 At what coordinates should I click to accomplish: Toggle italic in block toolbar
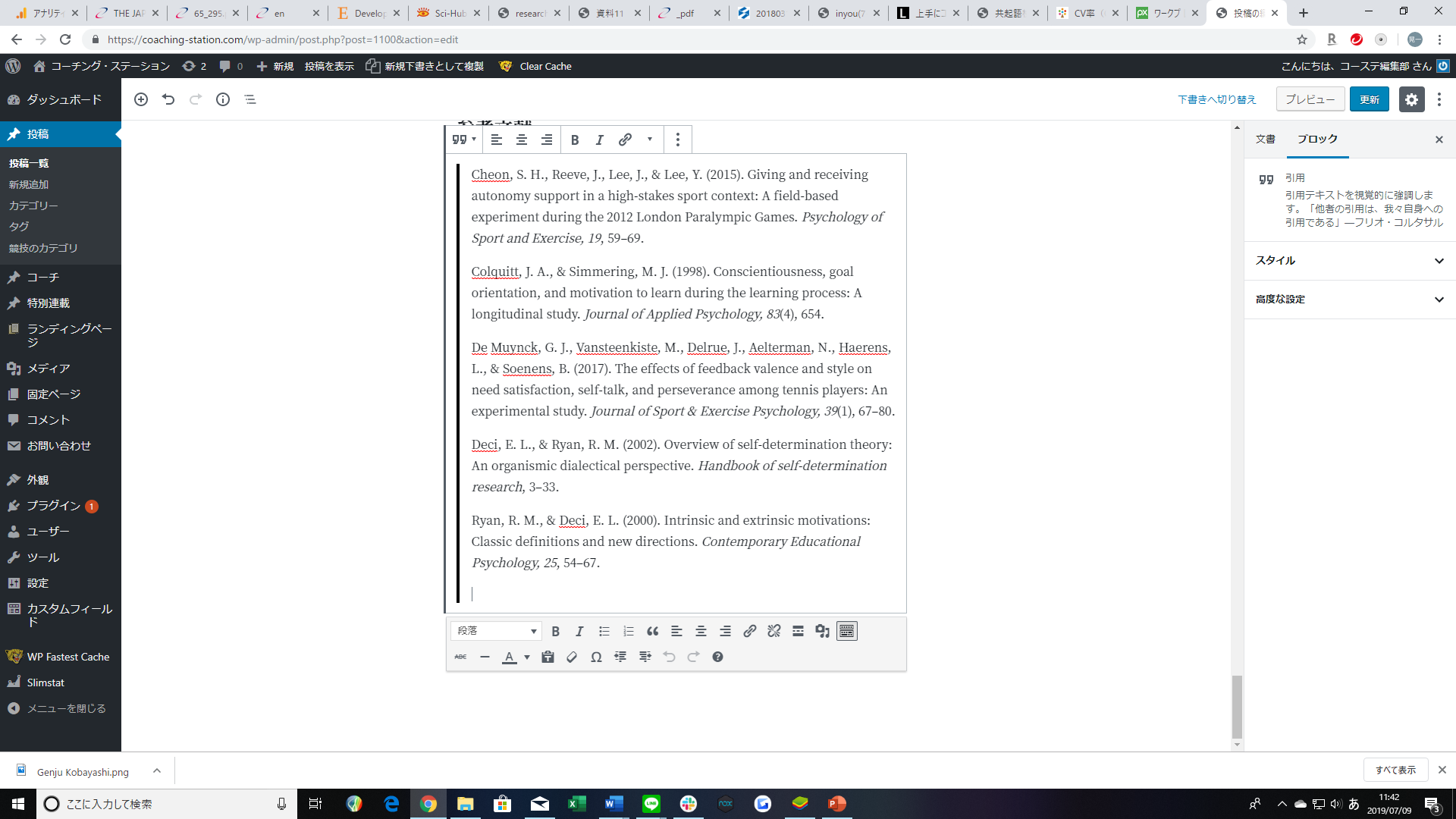[x=600, y=140]
